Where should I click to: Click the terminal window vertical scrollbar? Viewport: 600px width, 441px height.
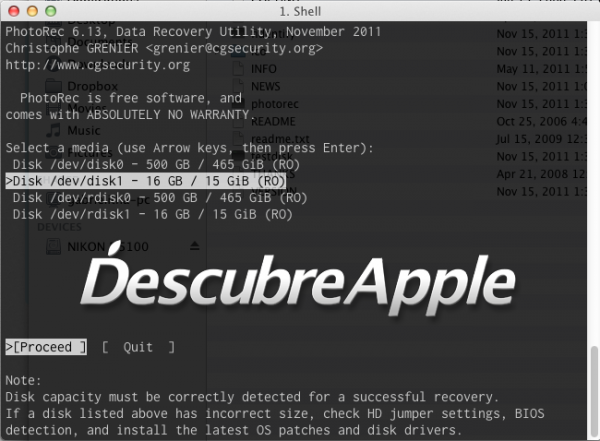pos(593,392)
